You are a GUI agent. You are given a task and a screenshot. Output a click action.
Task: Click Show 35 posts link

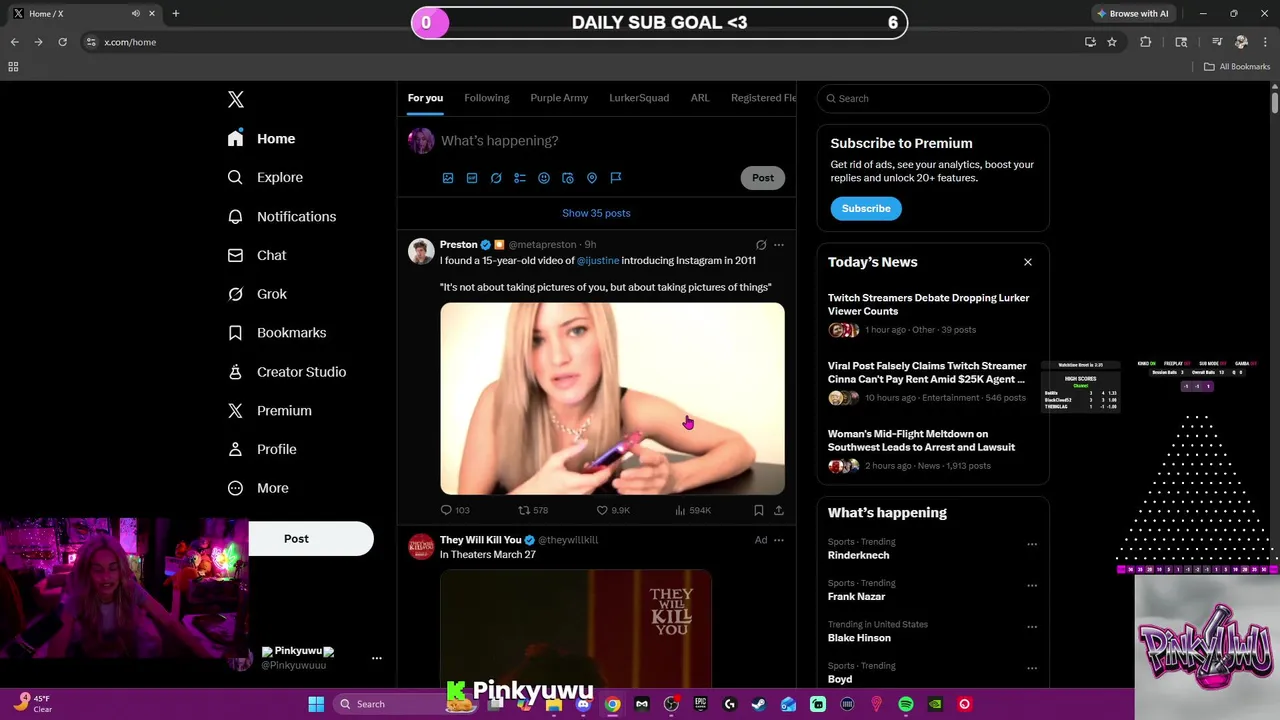click(596, 213)
